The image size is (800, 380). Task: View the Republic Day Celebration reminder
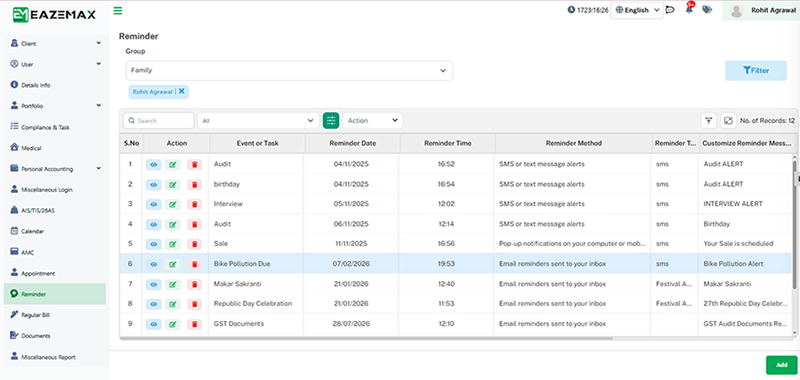tap(154, 304)
